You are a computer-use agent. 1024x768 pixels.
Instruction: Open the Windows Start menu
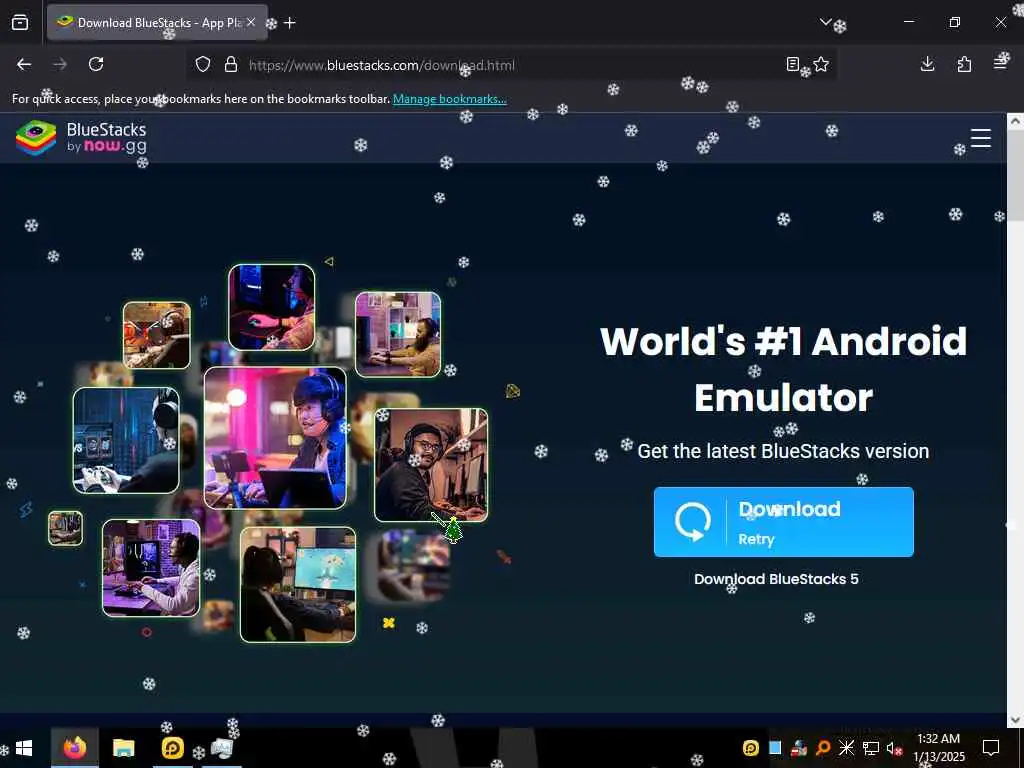point(24,748)
